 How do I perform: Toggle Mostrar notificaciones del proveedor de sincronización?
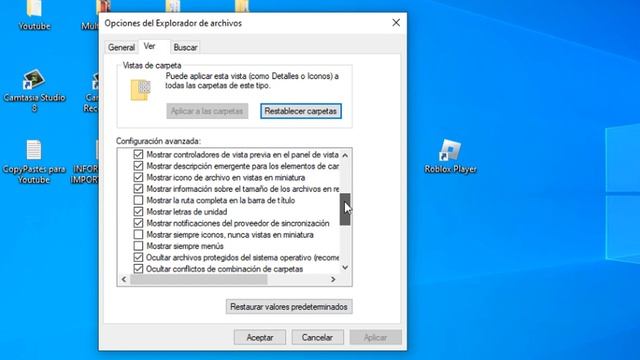pyautogui.click(x=138, y=223)
